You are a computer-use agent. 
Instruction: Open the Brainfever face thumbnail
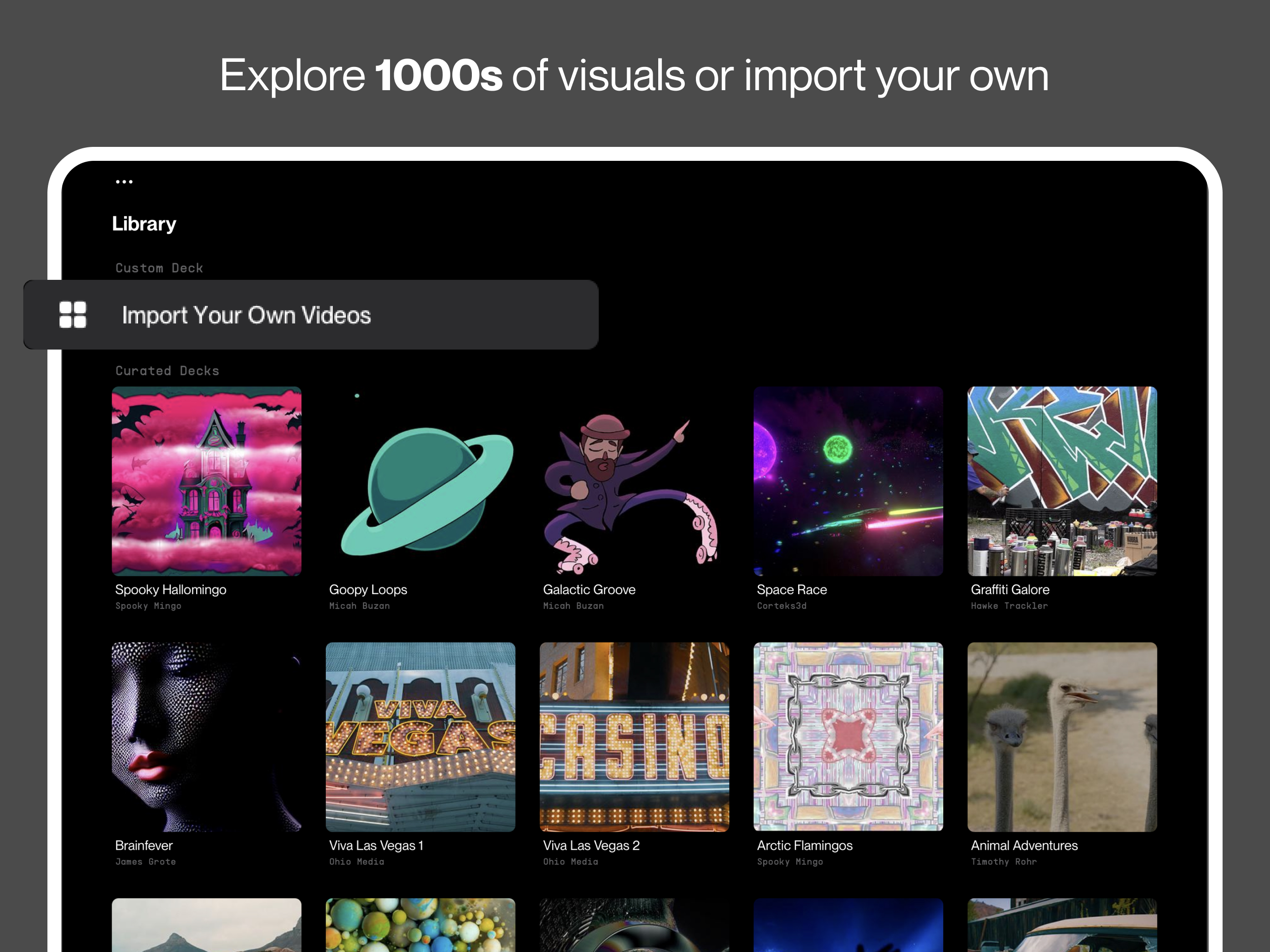[207, 737]
